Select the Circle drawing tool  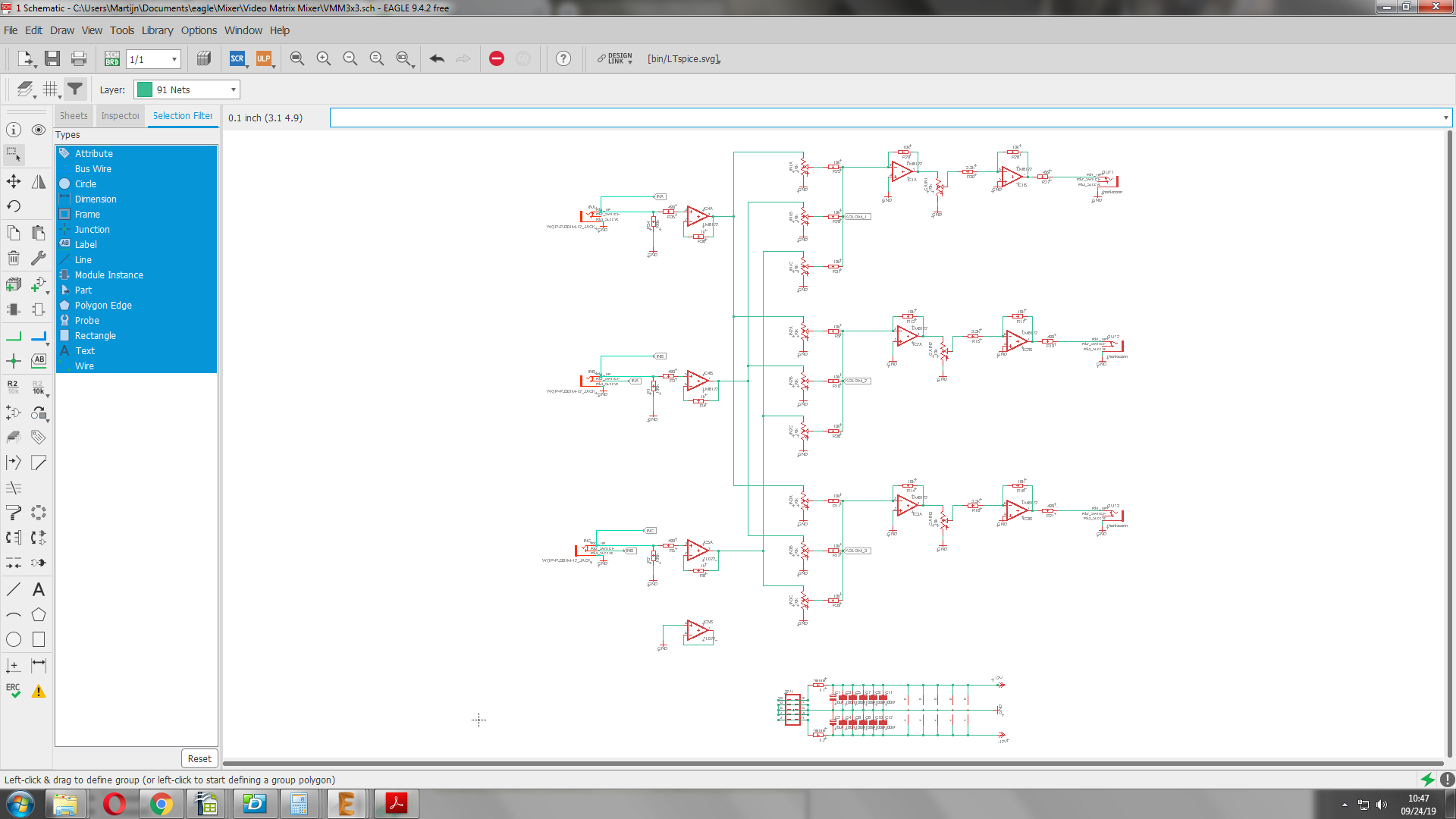click(14, 639)
